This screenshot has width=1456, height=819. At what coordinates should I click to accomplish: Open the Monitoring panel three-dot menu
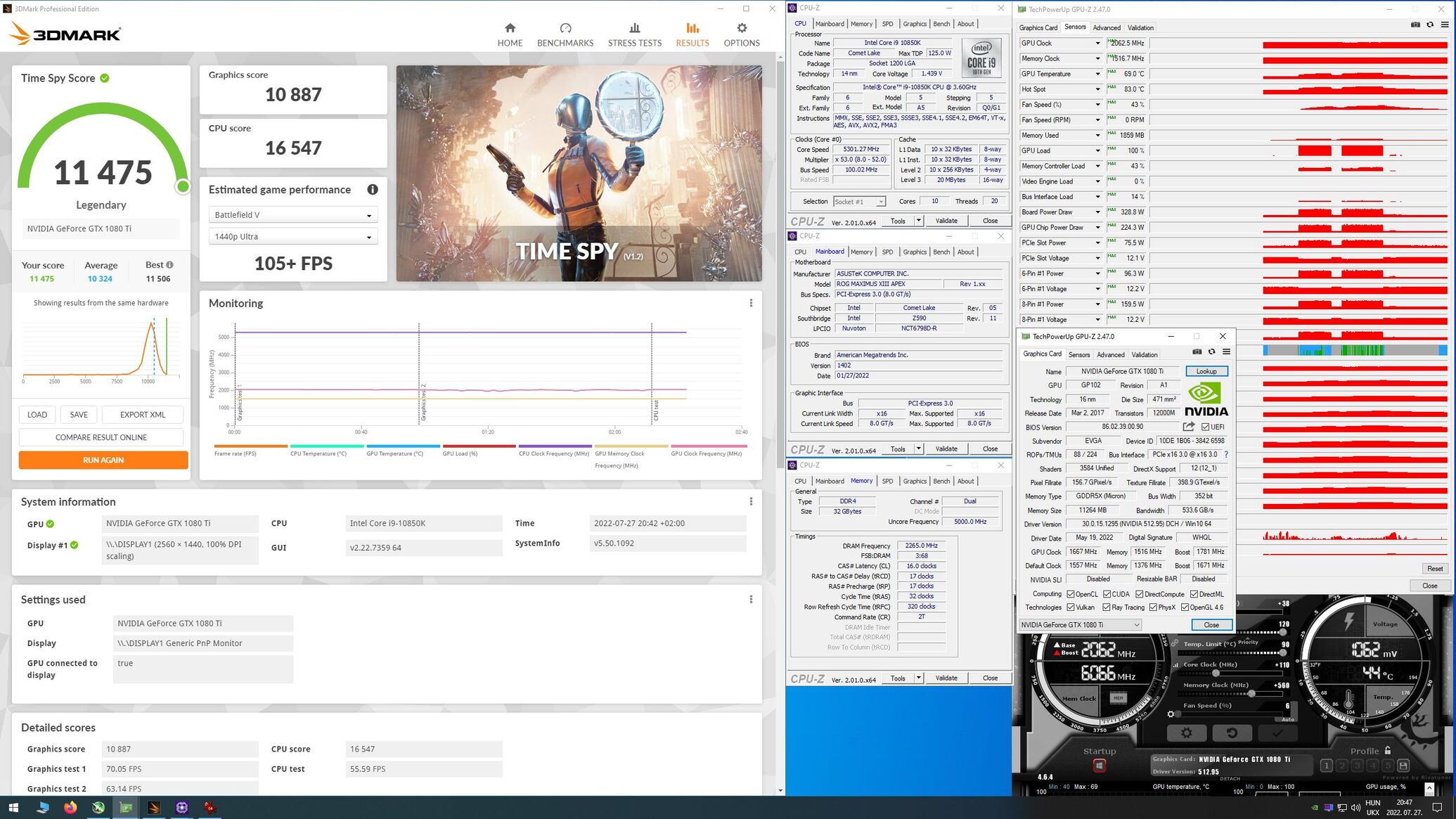[x=751, y=303]
